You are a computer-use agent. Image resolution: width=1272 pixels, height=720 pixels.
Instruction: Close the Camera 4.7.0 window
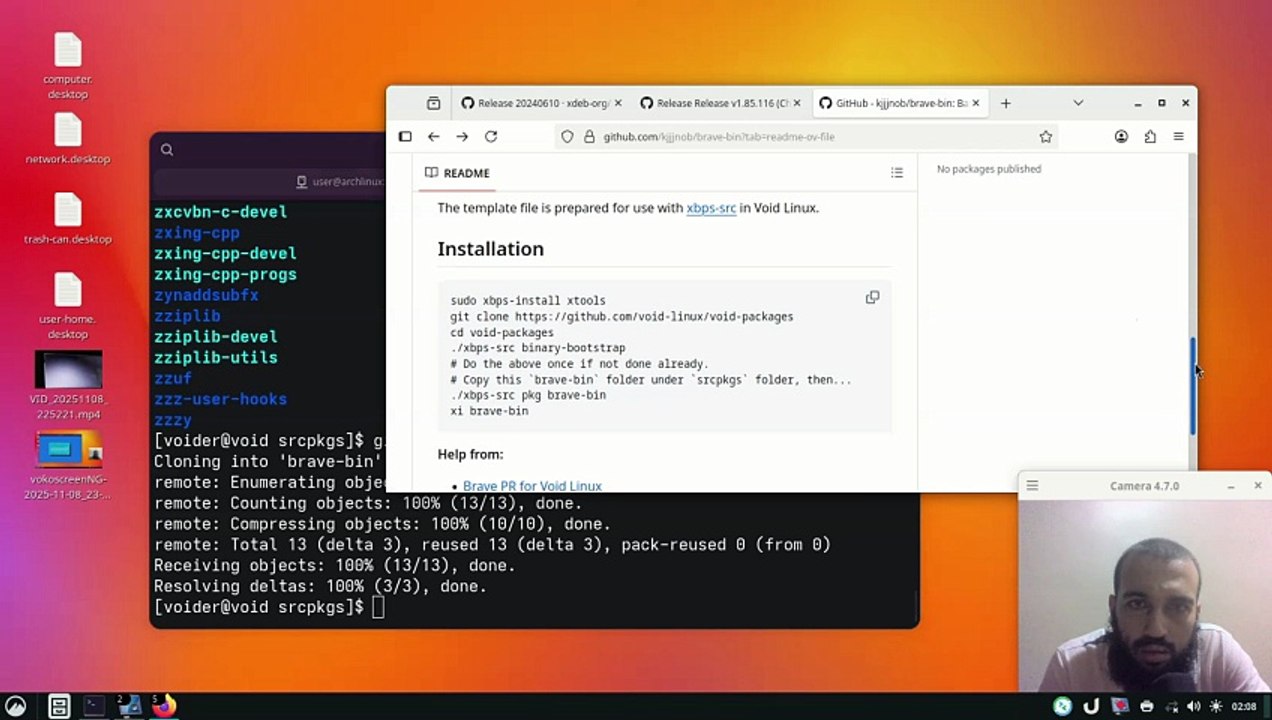pos(1258,486)
